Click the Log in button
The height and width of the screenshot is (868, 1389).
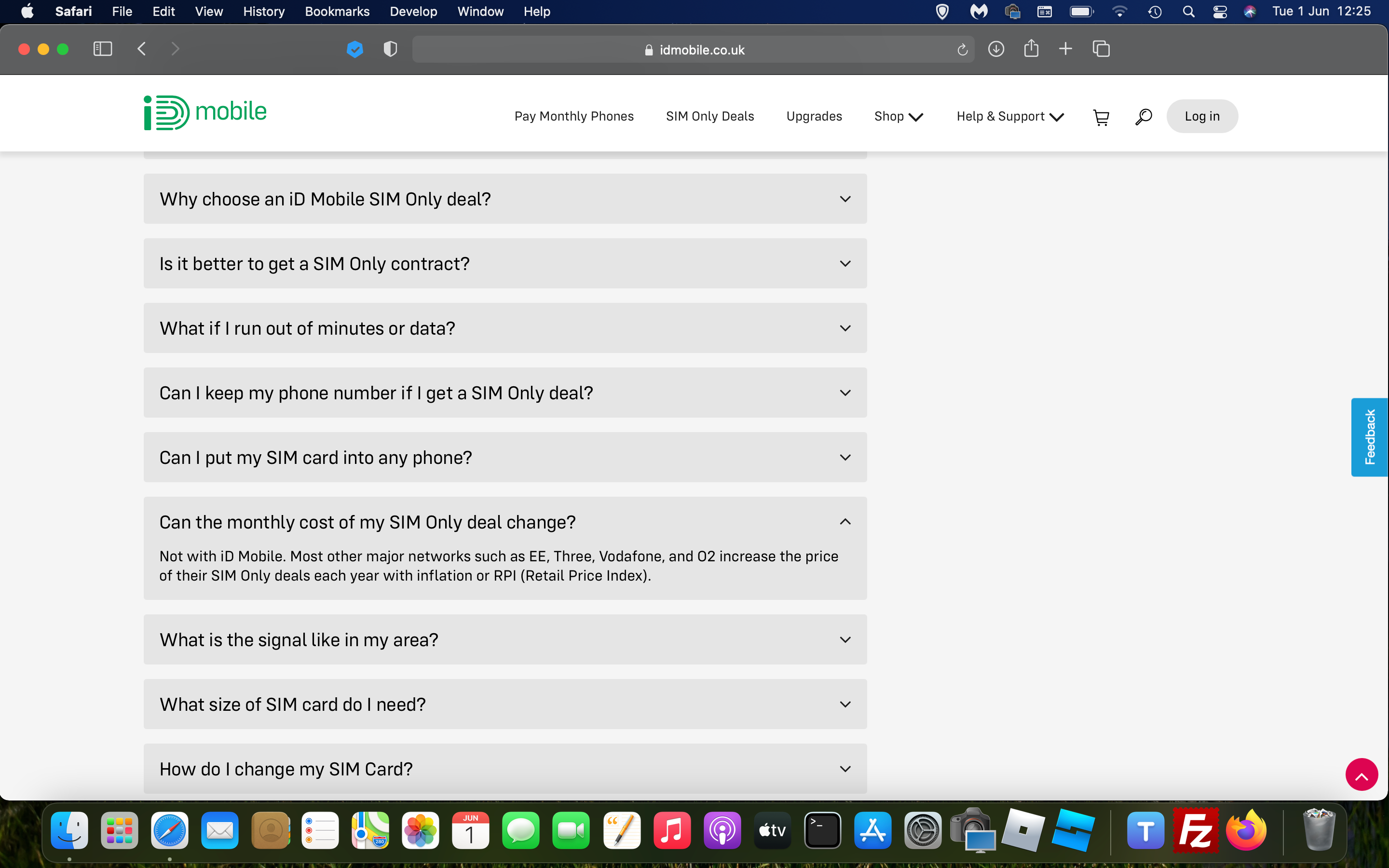click(x=1202, y=117)
